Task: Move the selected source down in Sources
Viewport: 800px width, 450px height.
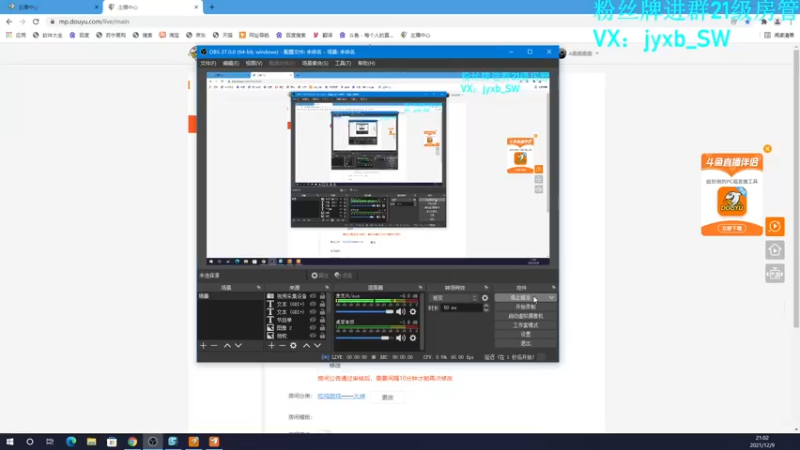Action: coord(317,345)
